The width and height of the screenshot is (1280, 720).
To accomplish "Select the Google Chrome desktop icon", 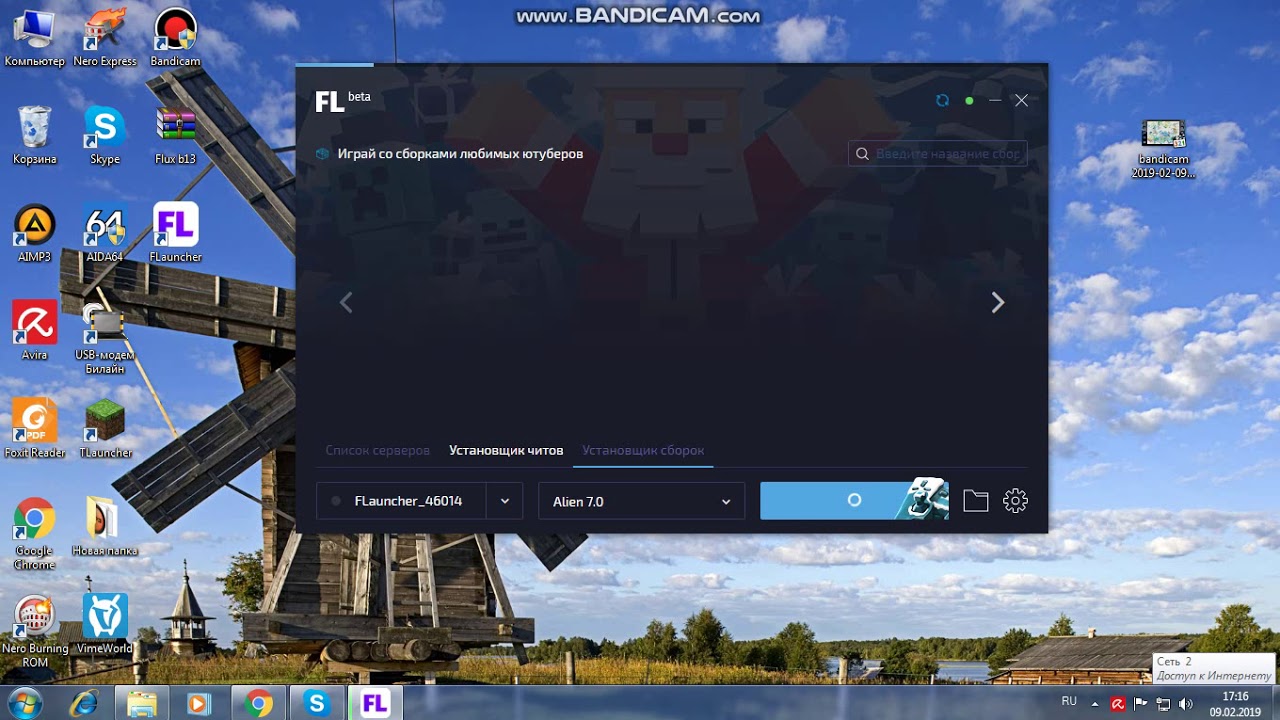I will pyautogui.click(x=35, y=534).
